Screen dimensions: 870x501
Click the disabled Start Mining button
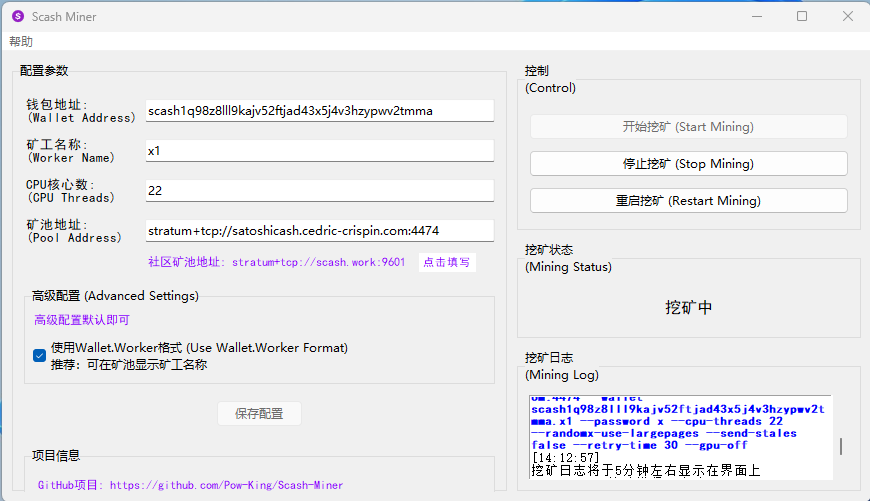[x=689, y=127]
